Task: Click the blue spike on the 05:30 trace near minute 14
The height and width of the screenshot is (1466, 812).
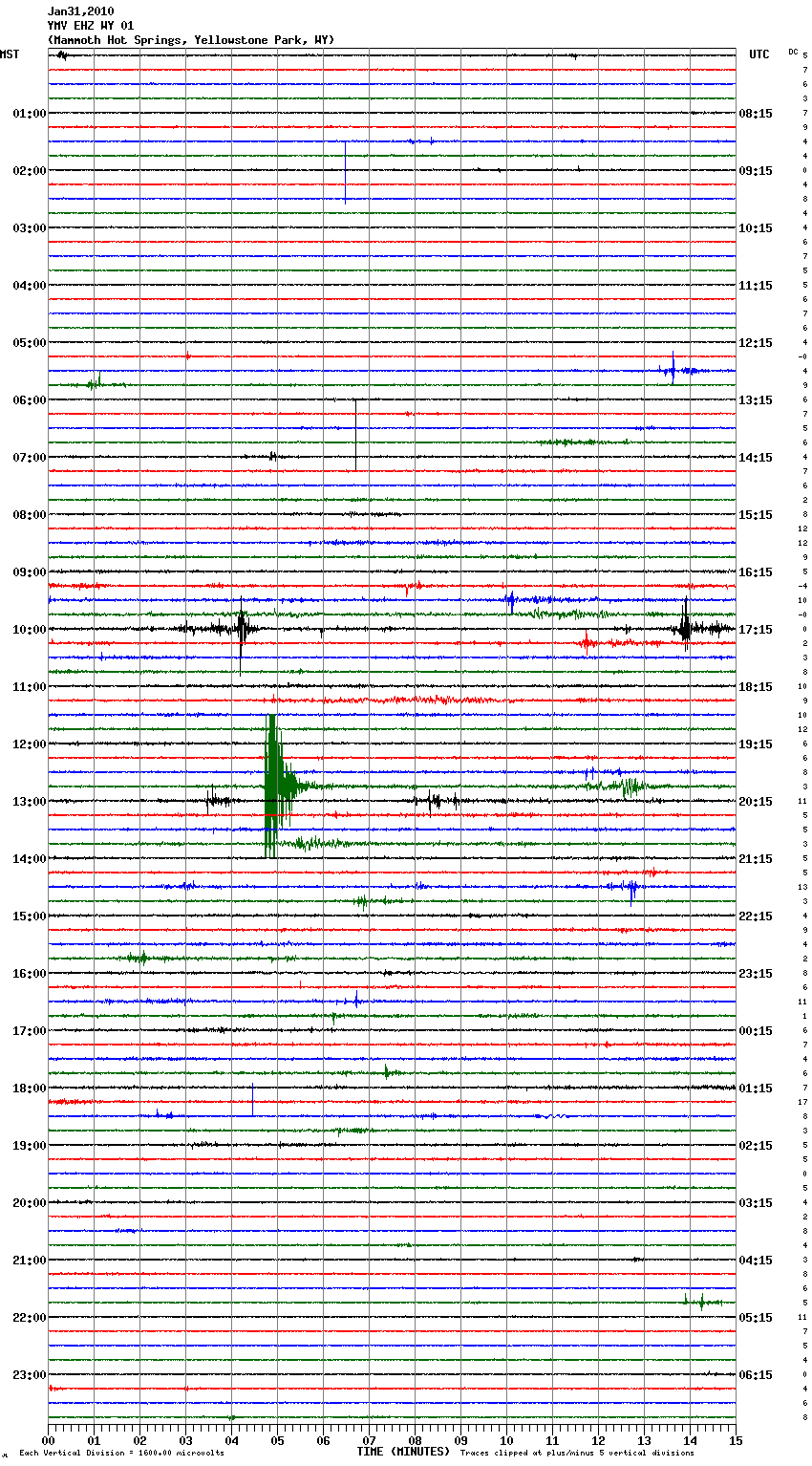Action: pyautogui.click(x=673, y=369)
